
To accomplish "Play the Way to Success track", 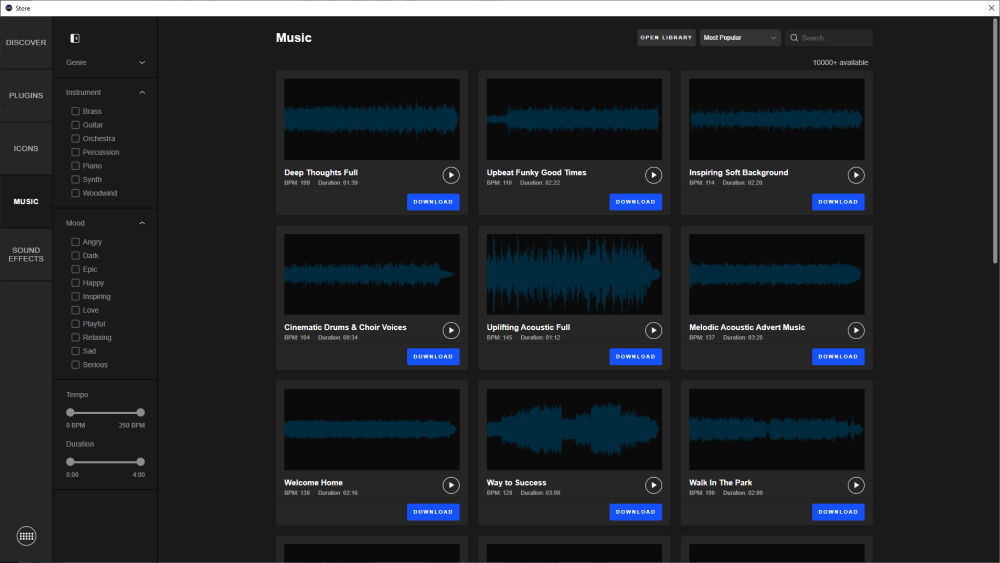I will click(653, 485).
